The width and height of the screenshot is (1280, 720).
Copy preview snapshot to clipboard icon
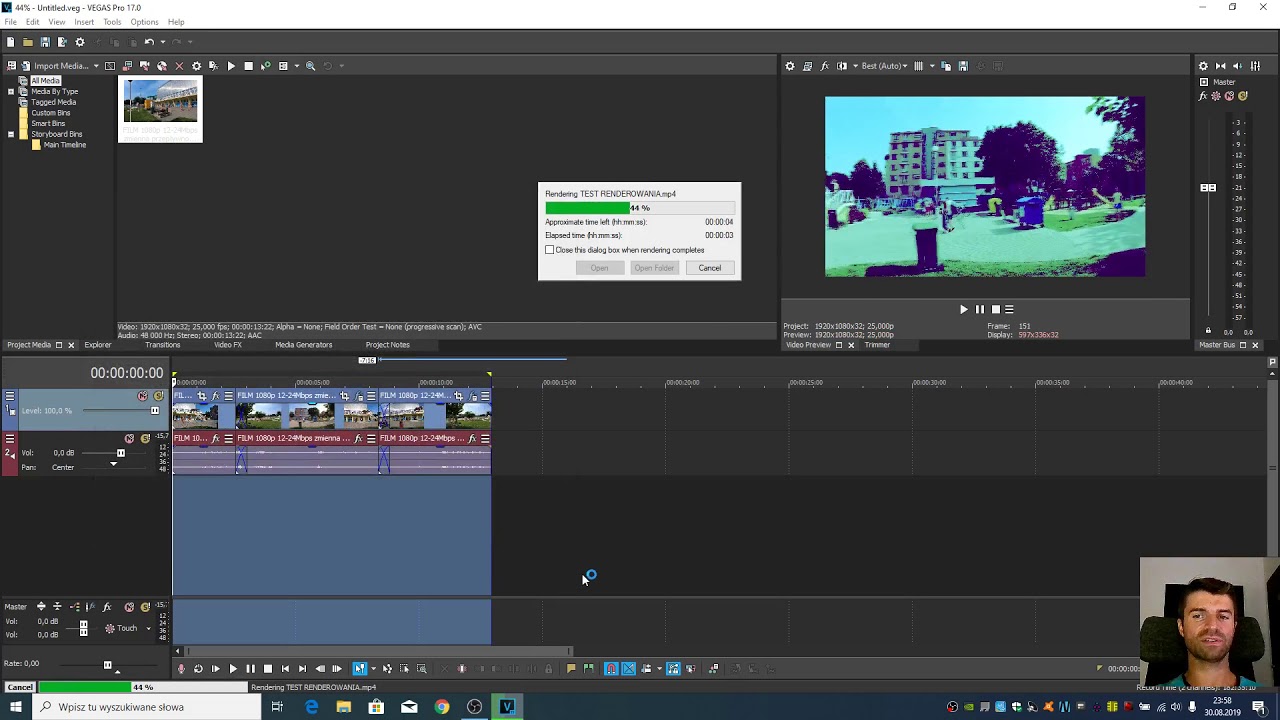click(946, 66)
